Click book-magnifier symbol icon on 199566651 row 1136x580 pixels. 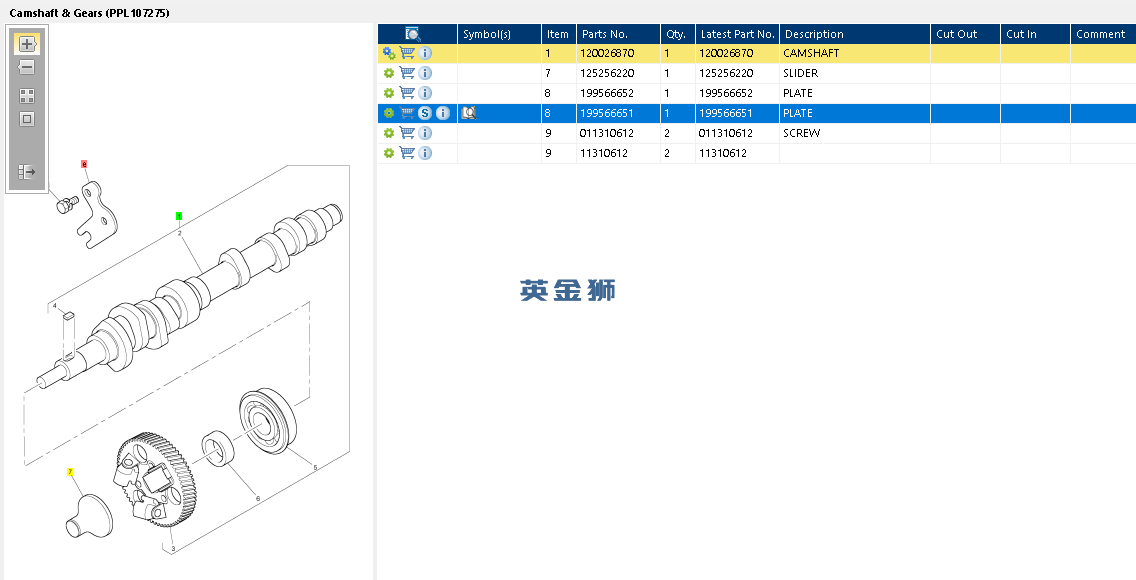coord(469,113)
